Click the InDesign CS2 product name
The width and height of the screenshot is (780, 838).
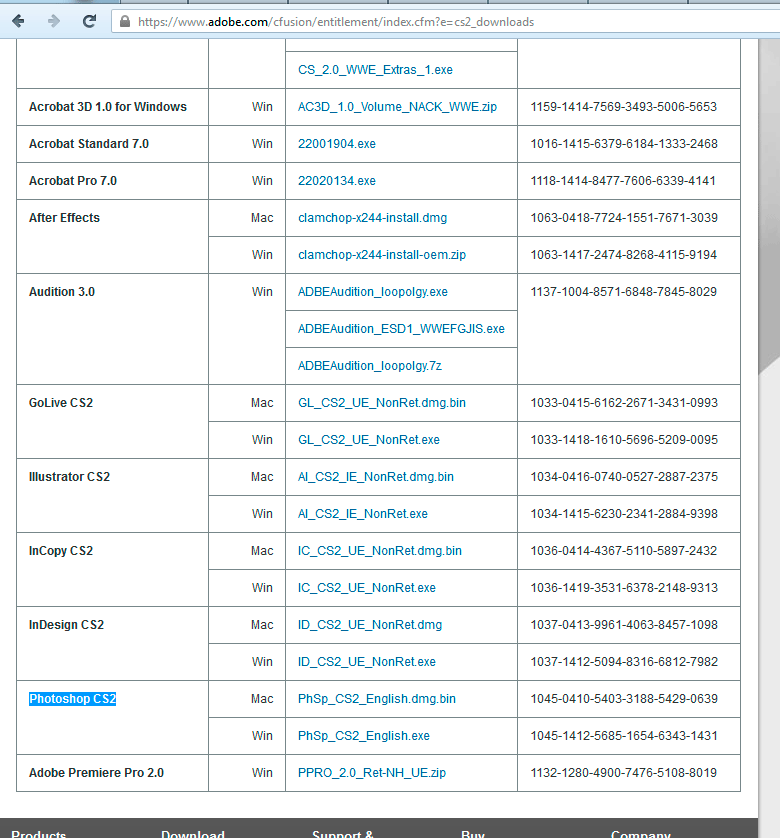coord(66,625)
